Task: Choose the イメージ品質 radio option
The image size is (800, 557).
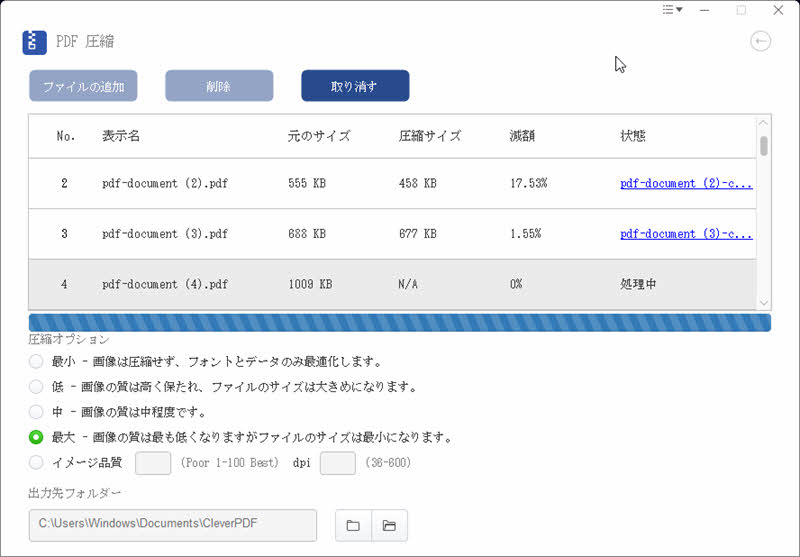Action: tap(36, 462)
